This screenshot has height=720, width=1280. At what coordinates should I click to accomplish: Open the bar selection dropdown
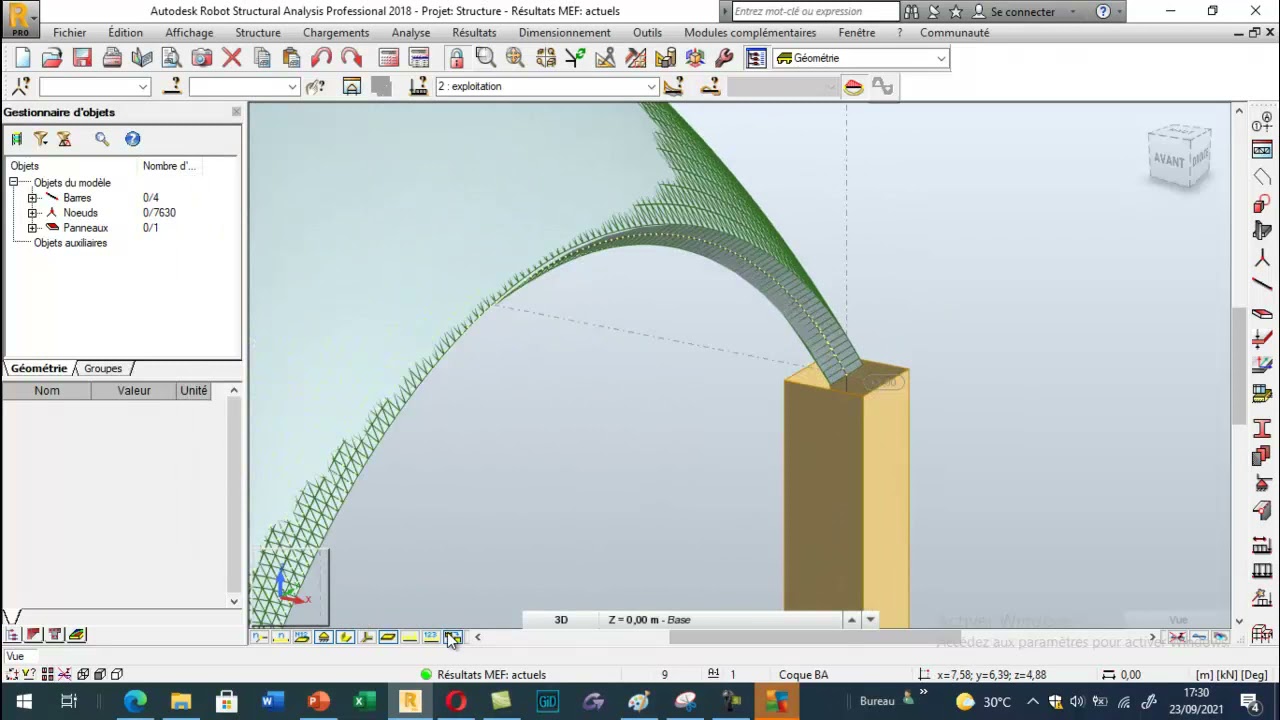pyautogui.click(x=244, y=86)
